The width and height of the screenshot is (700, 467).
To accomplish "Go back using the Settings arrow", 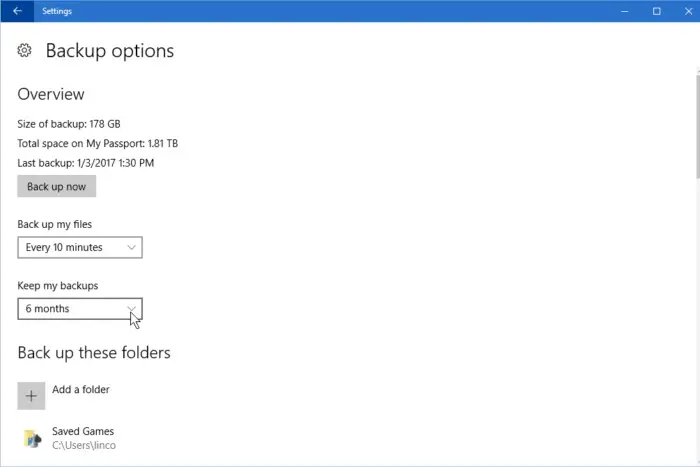I will (17, 11).
